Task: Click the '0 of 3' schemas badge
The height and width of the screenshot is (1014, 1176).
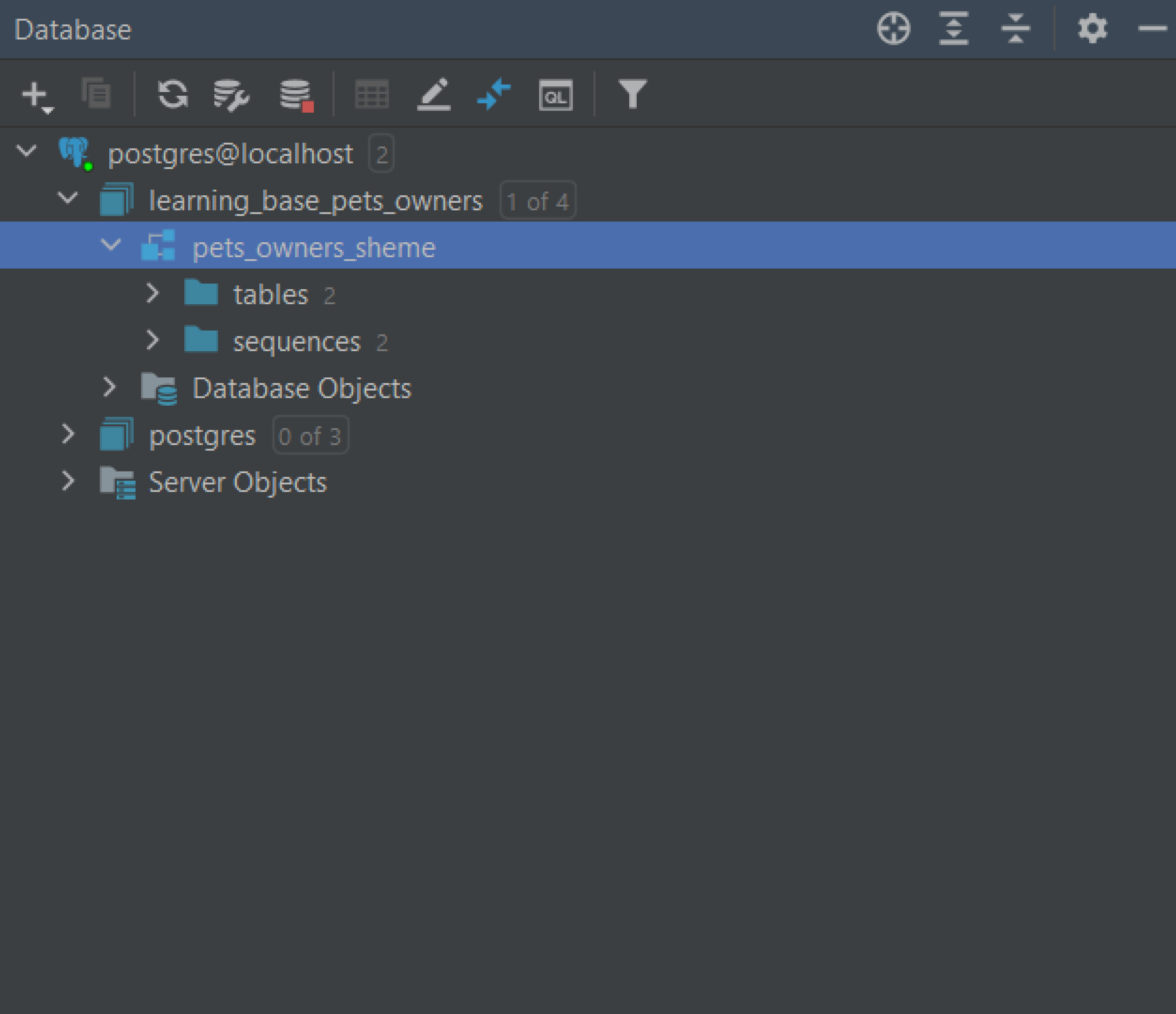Action: click(x=311, y=435)
